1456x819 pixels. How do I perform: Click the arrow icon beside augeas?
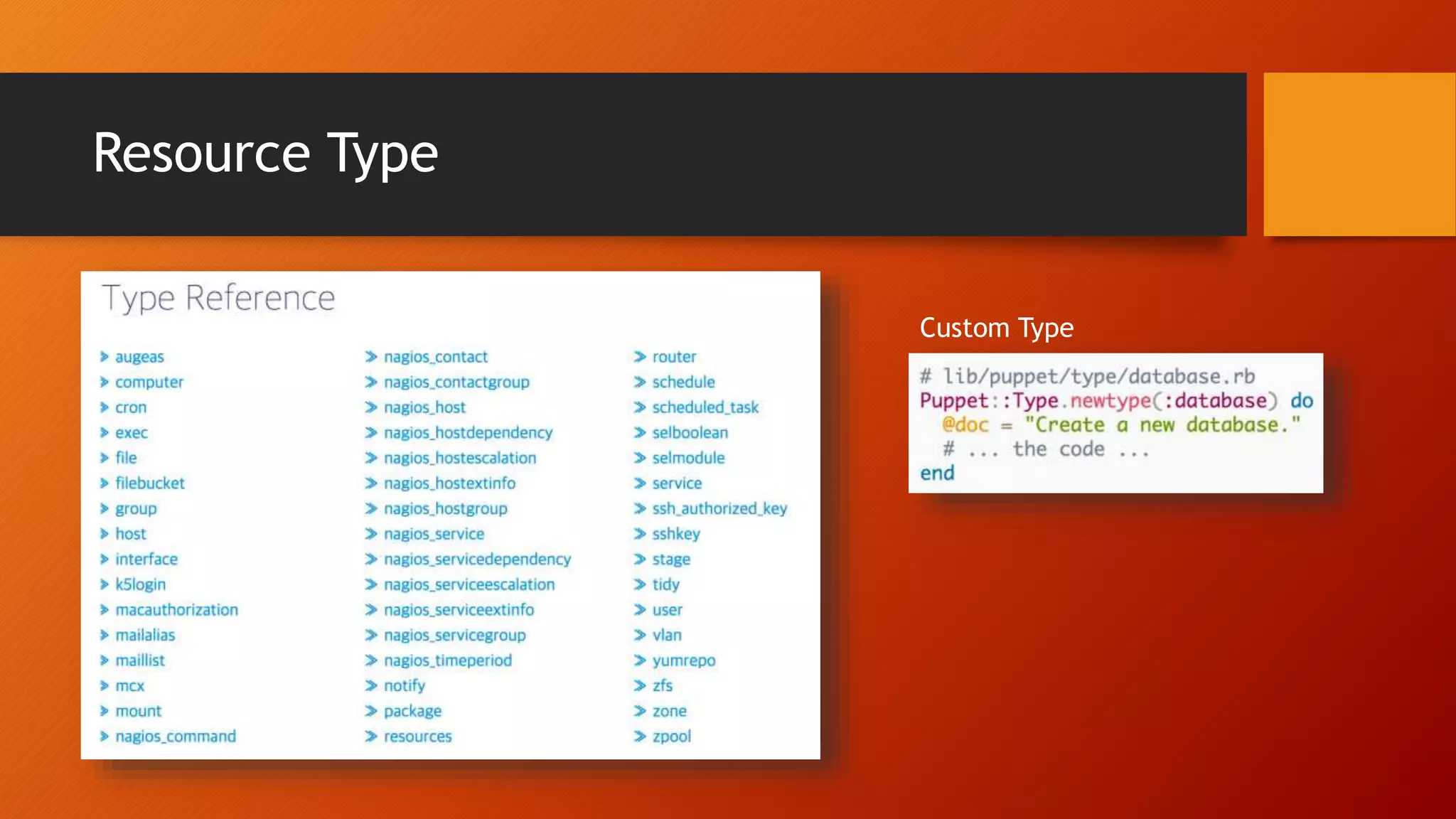105,357
